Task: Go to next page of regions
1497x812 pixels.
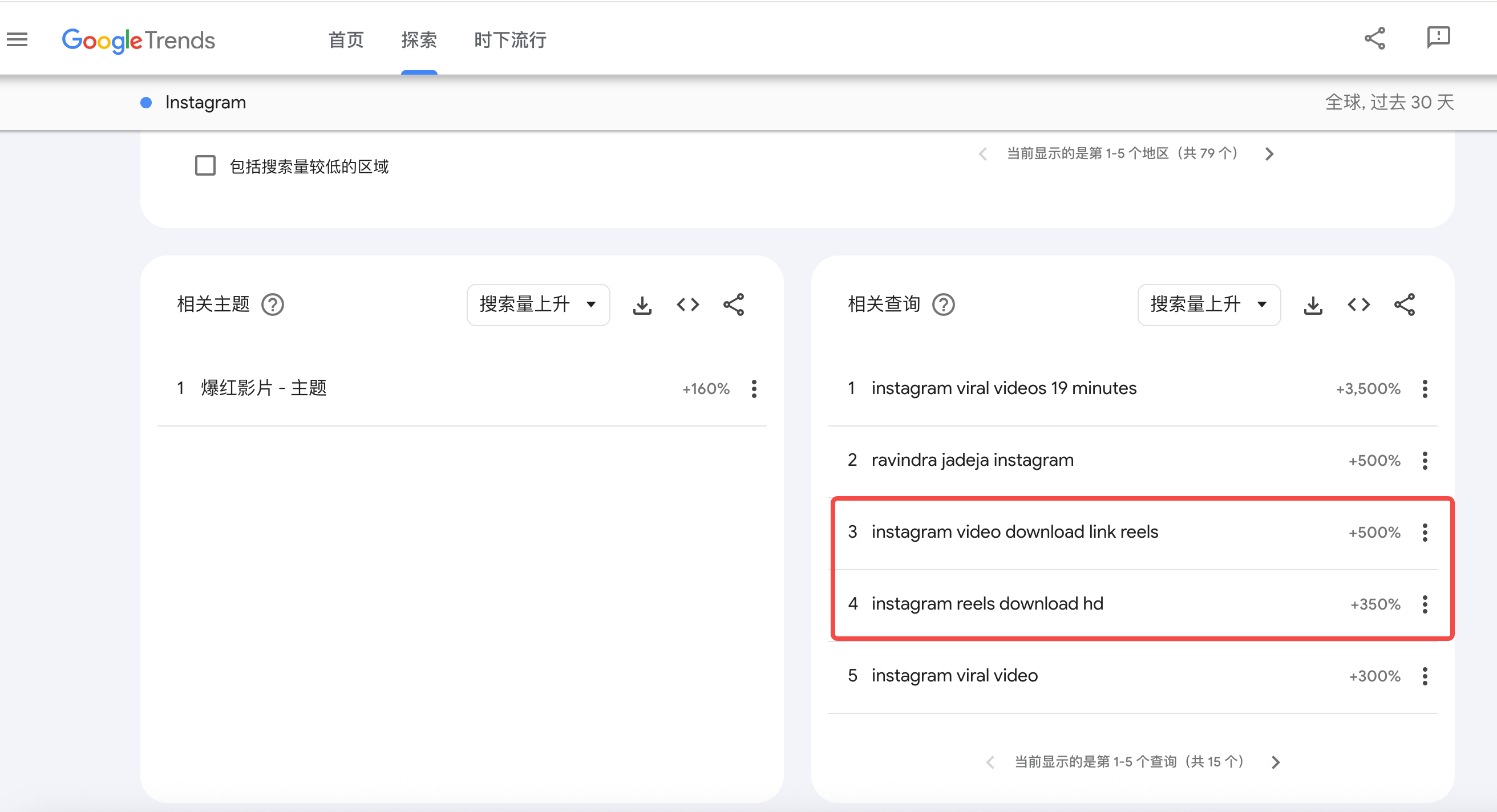Action: pyautogui.click(x=1270, y=154)
